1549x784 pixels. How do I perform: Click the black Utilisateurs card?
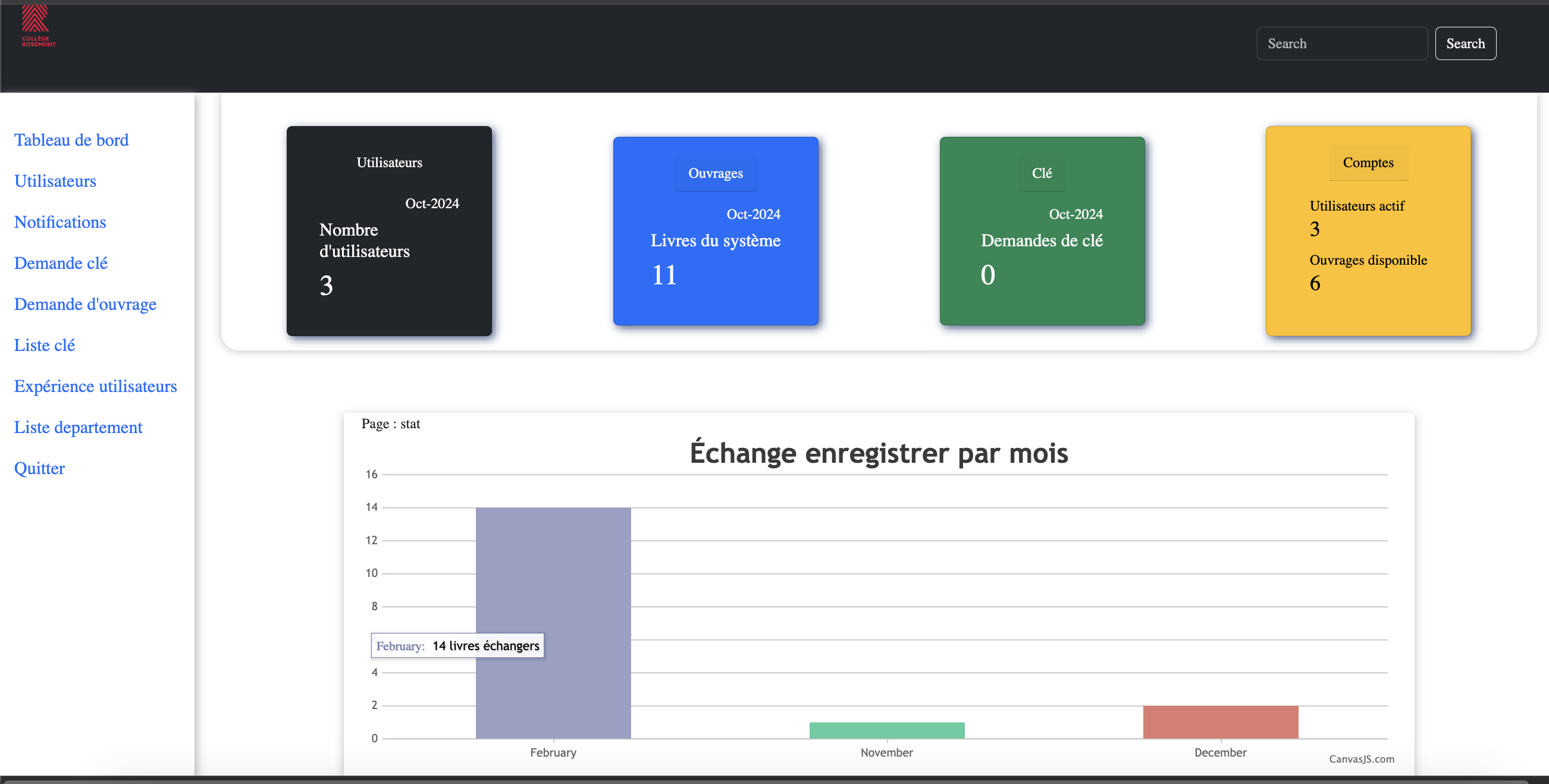[388, 230]
